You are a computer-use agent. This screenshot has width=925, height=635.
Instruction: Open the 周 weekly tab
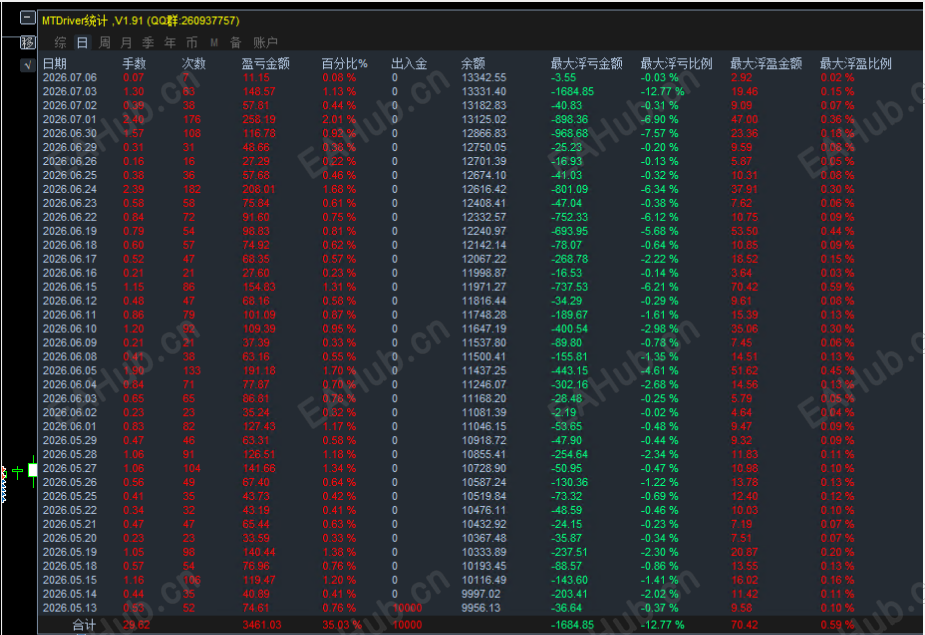click(104, 42)
